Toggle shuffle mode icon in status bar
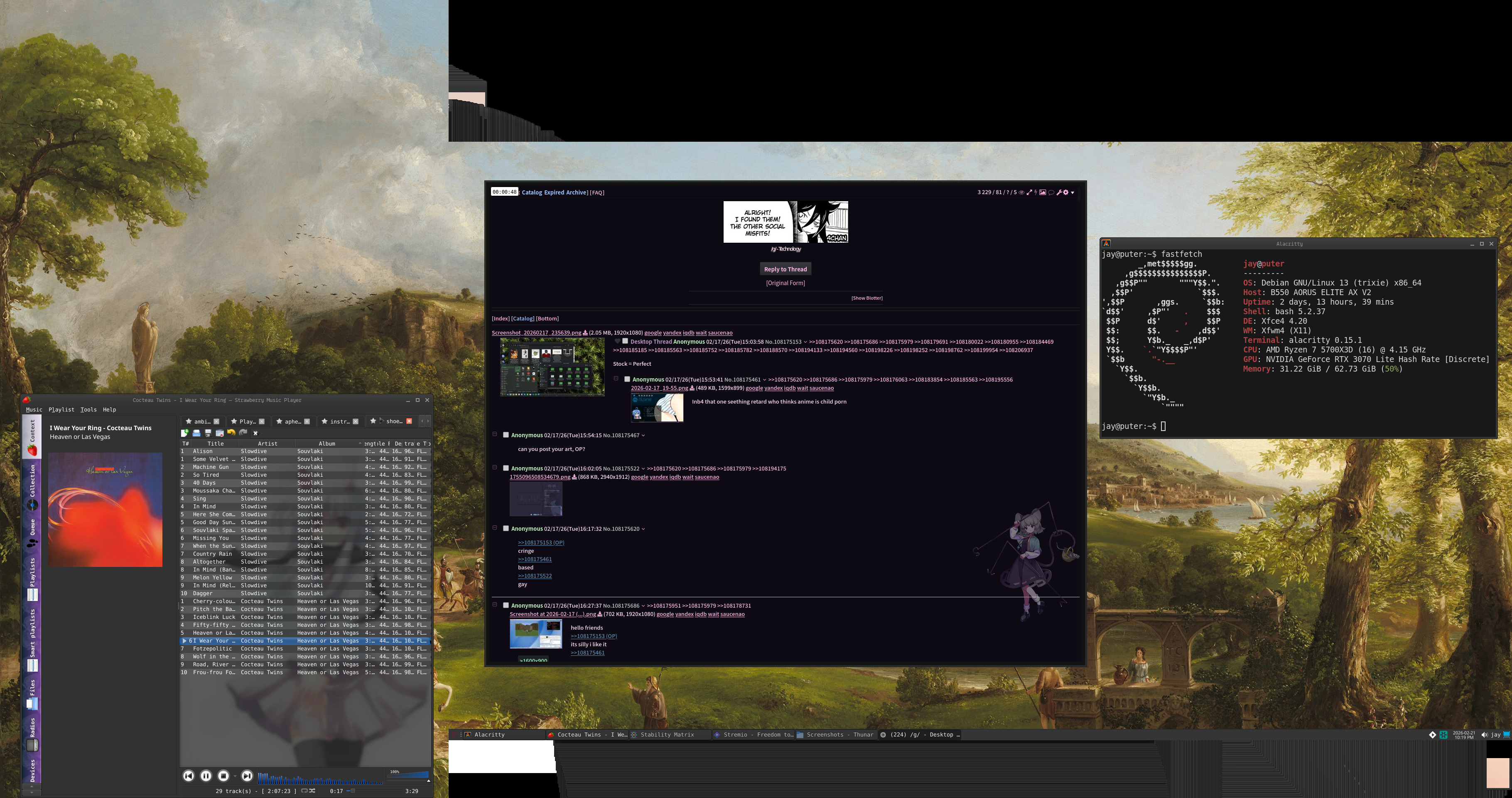This screenshot has width=1512, height=798. [x=312, y=791]
